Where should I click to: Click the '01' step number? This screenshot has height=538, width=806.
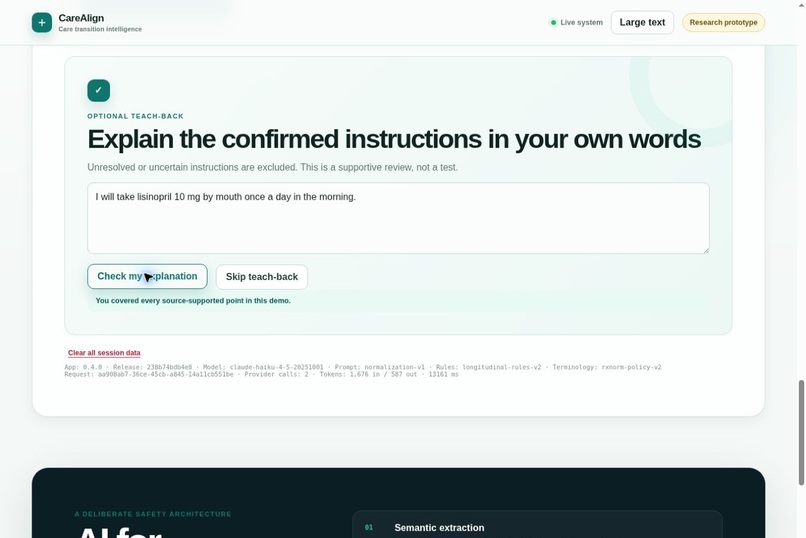[369, 527]
